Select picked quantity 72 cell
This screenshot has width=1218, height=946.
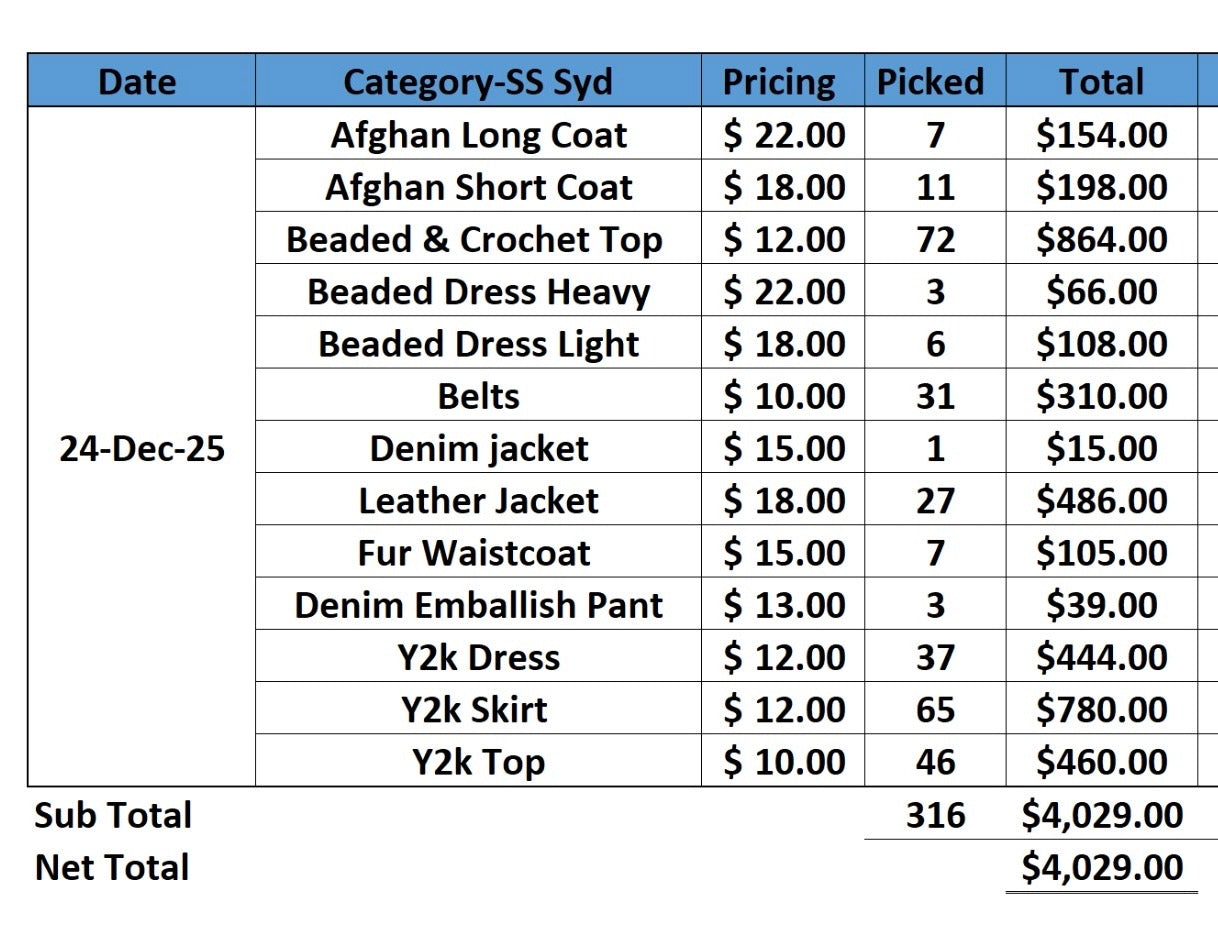click(x=935, y=240)
